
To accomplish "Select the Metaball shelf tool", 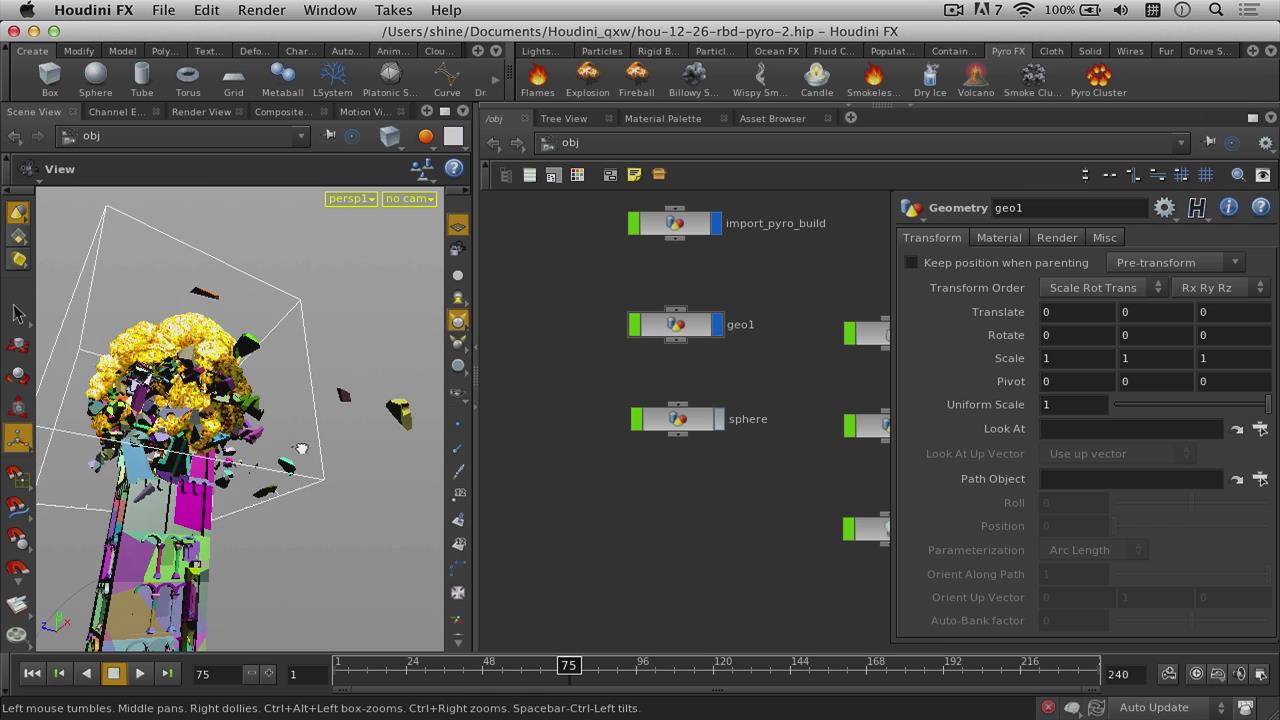I will point(282,80).
